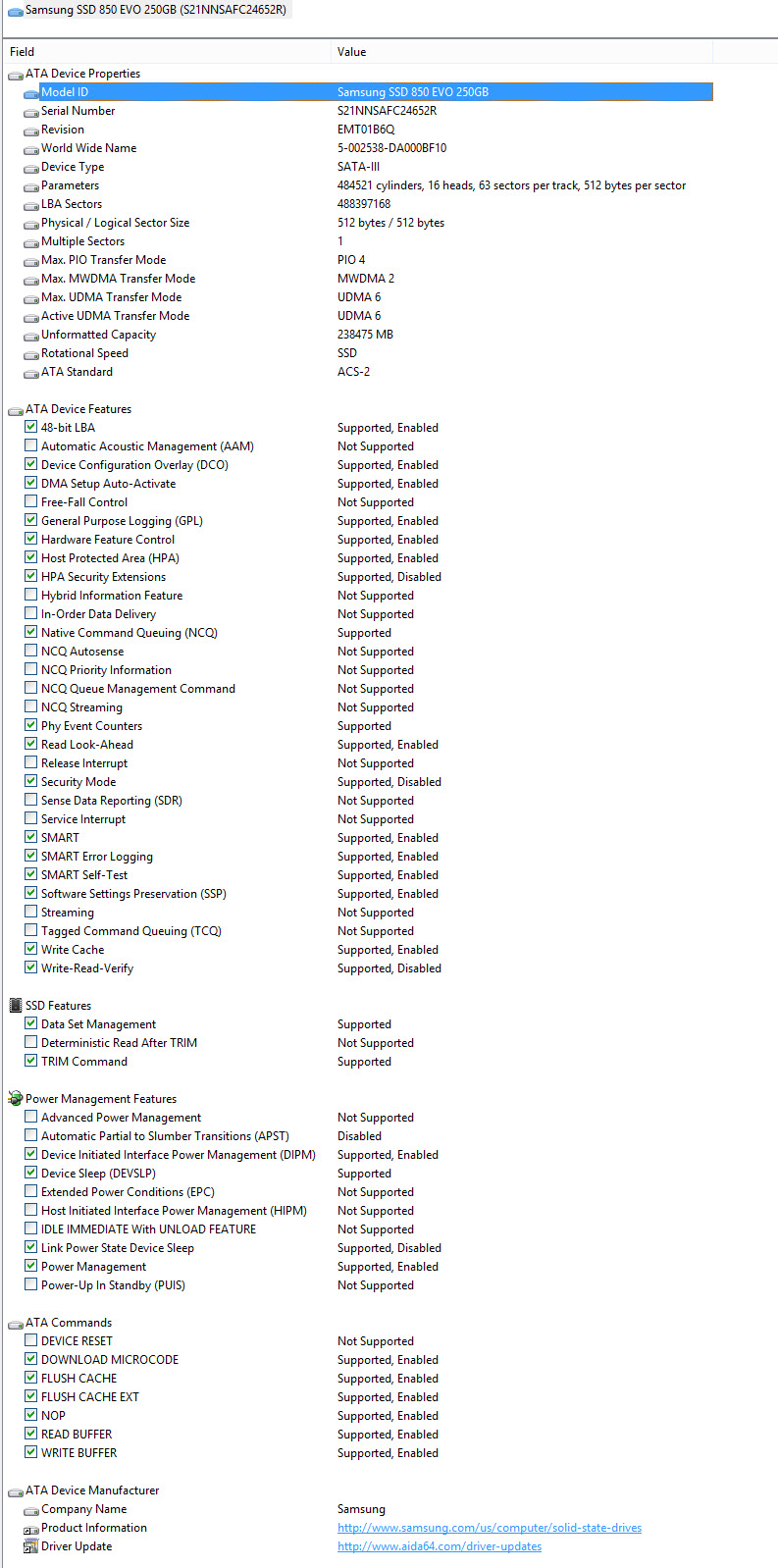The height and width of the screenshot is (1568, 778).
Task: Click the drive icon beside Samsung SSD title
Action: [x=15, y=11]
